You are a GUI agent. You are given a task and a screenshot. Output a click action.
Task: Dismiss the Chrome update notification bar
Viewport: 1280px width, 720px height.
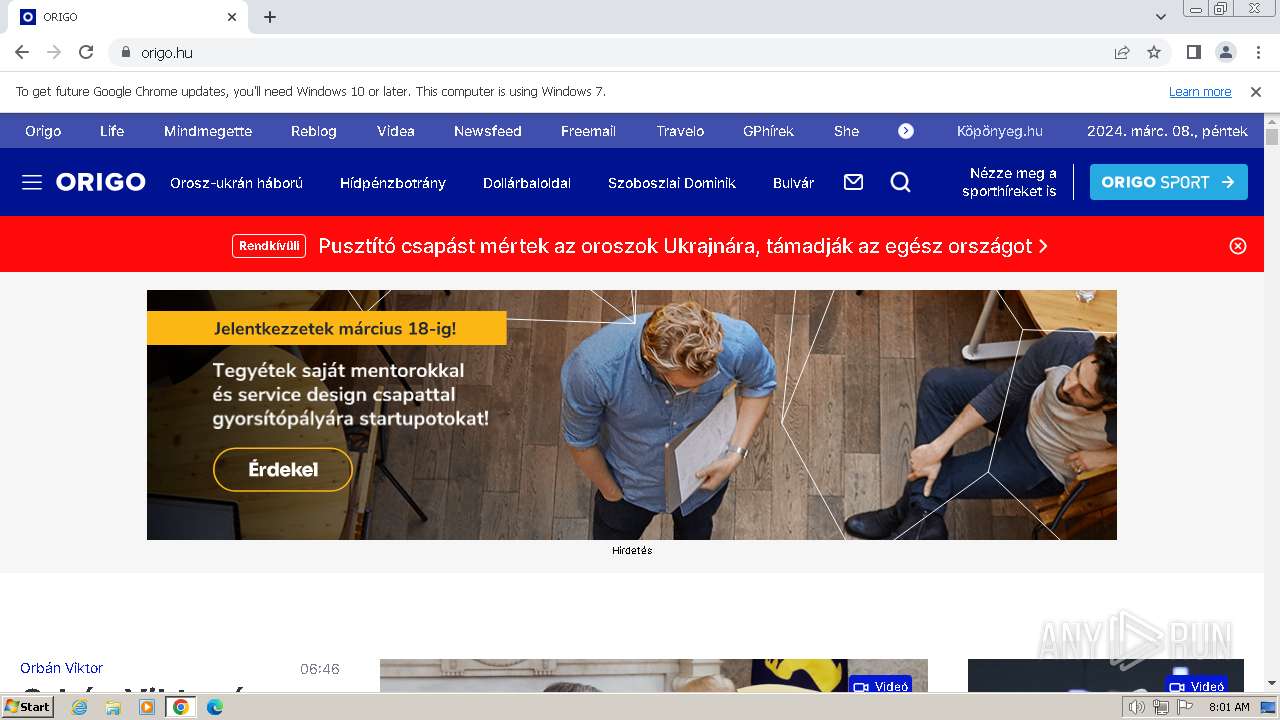pyautogui.click(x=1256, y=92)
